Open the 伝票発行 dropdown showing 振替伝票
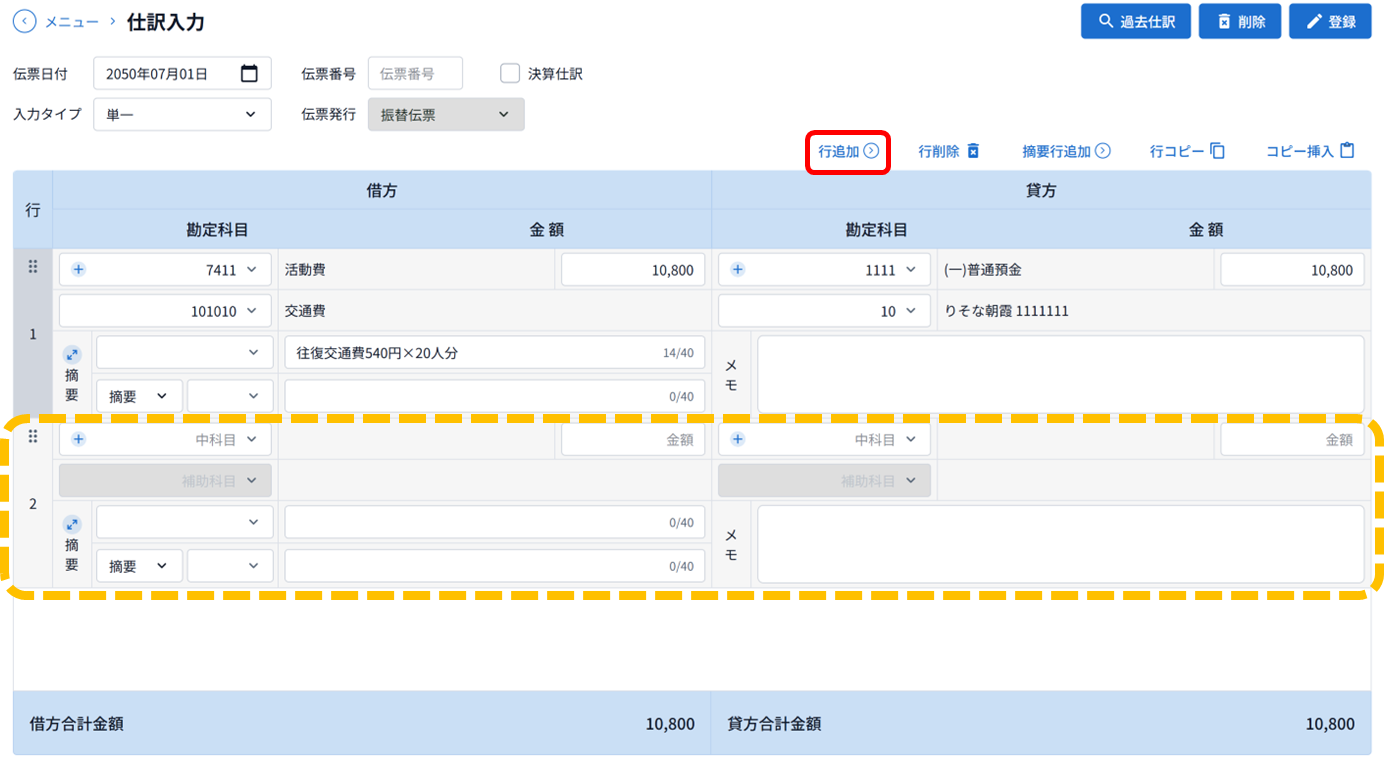The width and height of the screenshot is (1384, 762). tap(446, 114)
